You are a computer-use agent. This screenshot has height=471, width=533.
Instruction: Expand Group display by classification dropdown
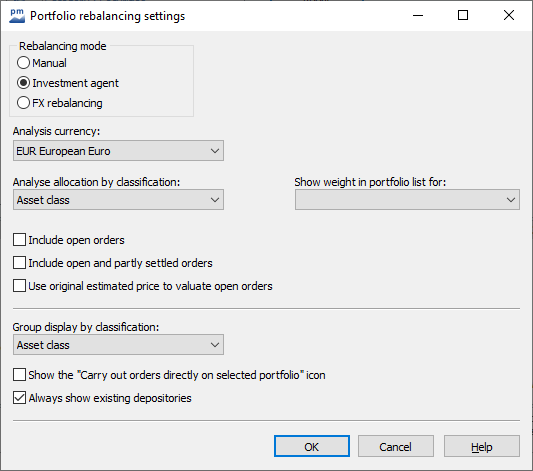(118, 345)
